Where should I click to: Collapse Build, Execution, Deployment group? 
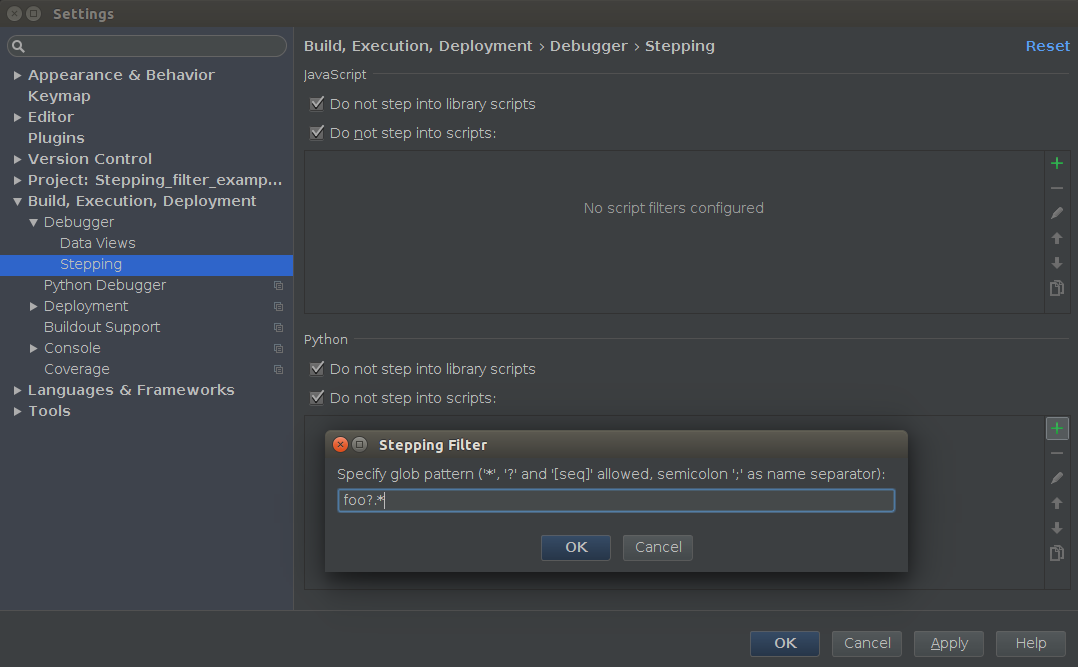pyautogui.click(x=17, y=201)
